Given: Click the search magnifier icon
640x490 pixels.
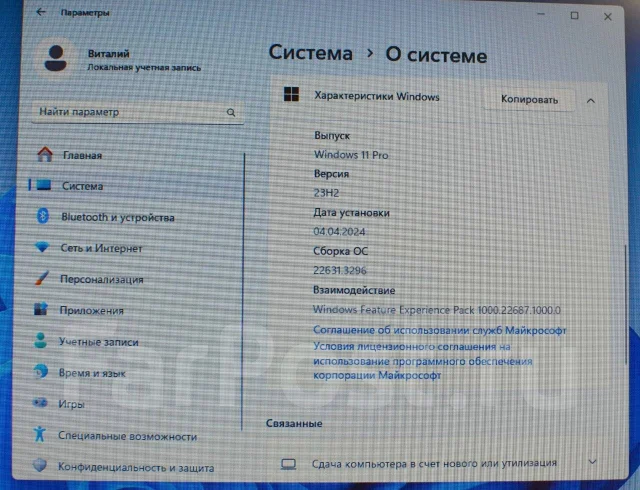Looking at the screenshot, I should 231,112.
